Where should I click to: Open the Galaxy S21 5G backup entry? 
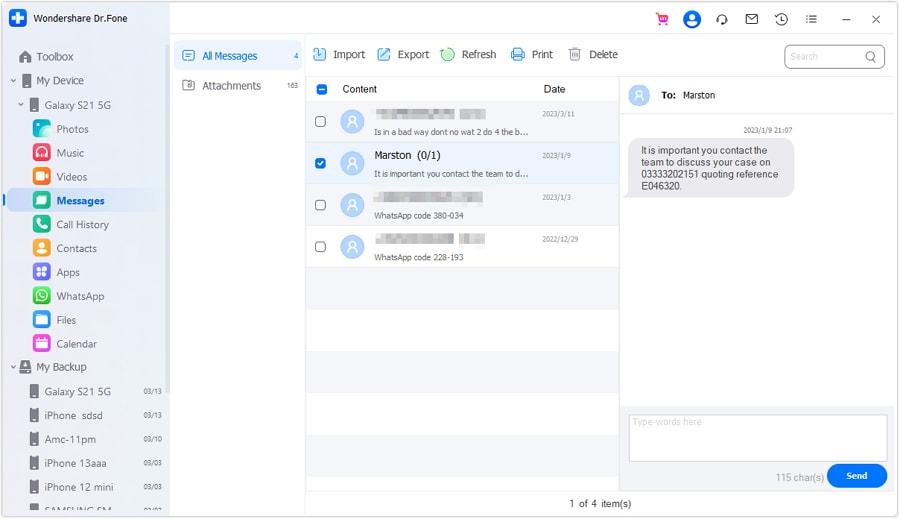tap(95, 391)
